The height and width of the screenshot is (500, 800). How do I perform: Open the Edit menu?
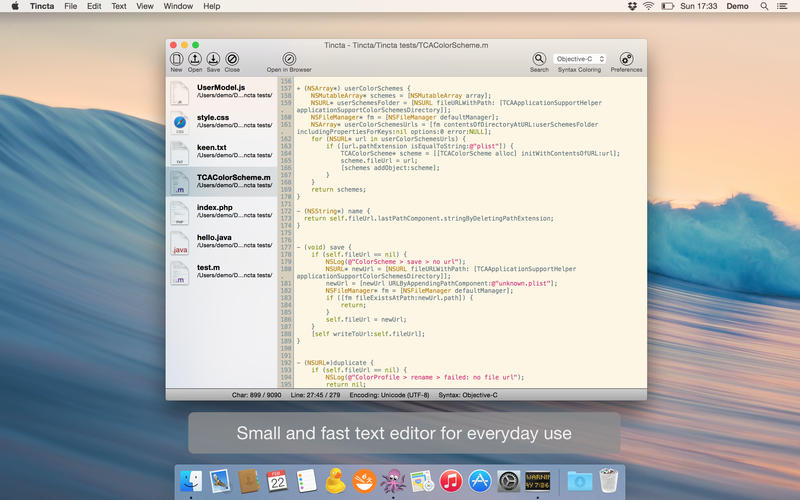(94, 6)
